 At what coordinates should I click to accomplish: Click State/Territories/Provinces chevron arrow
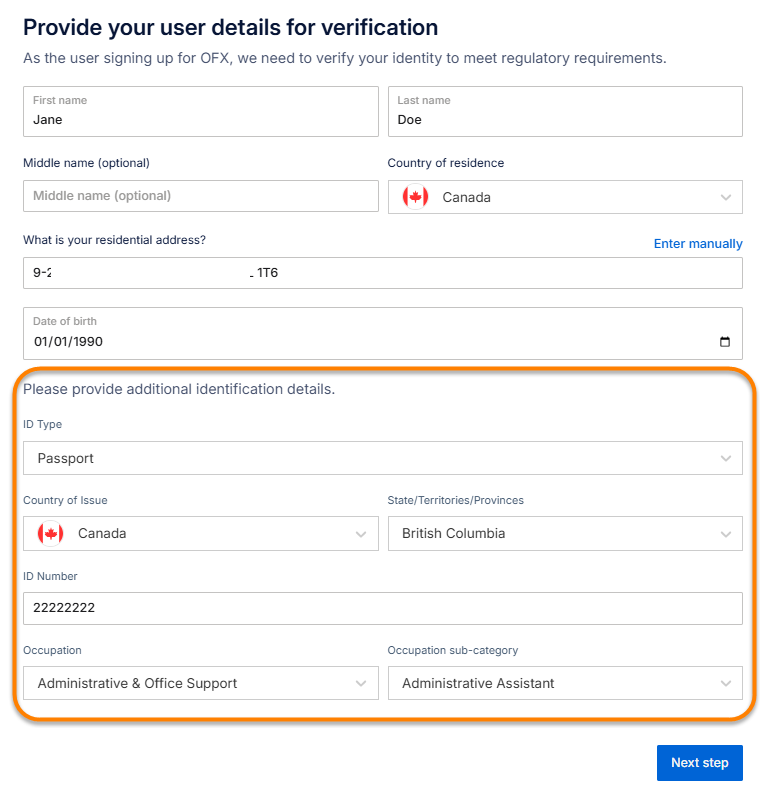coord(726,534)
